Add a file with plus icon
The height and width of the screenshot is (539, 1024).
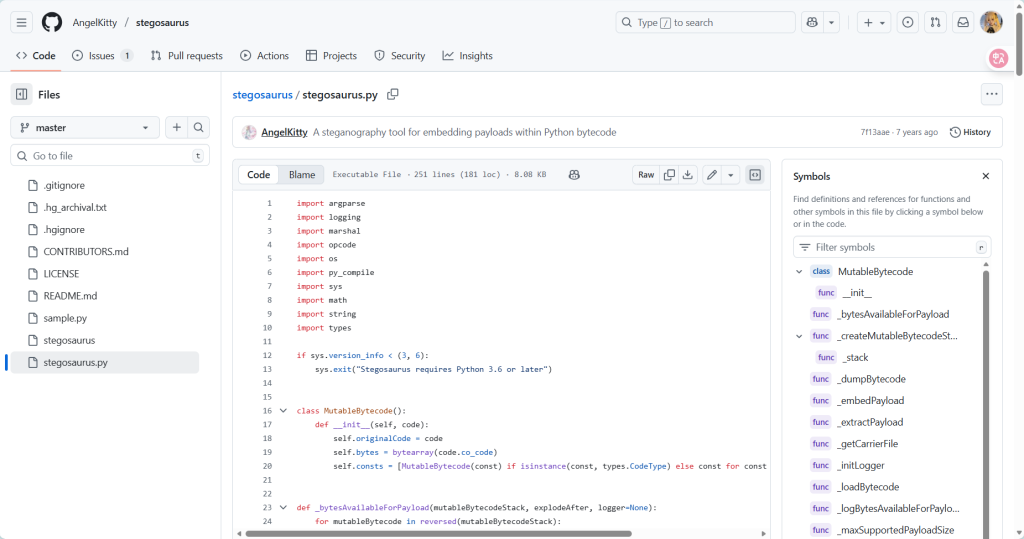click(177, 128)
